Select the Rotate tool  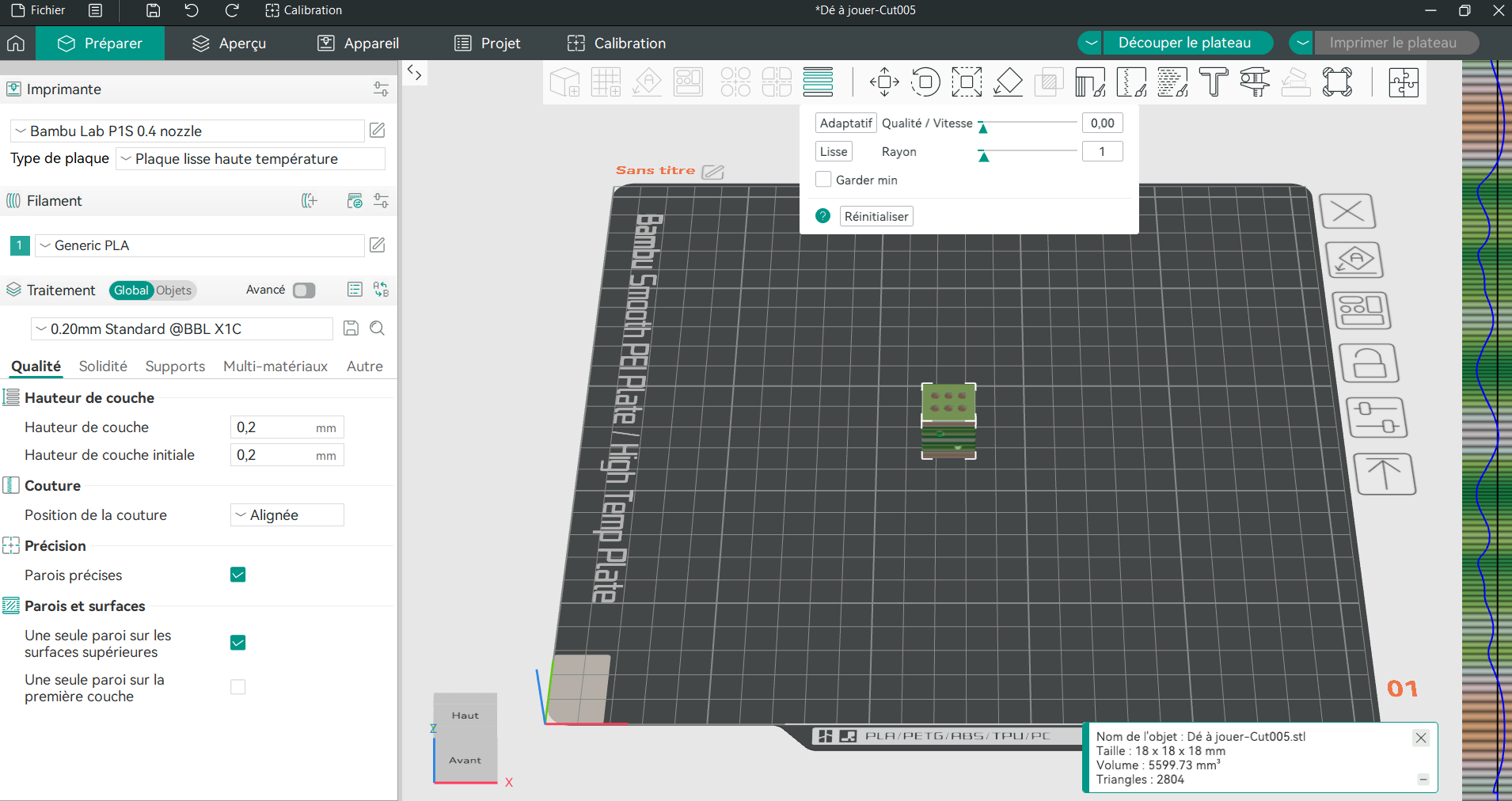(x=925, y=82)
